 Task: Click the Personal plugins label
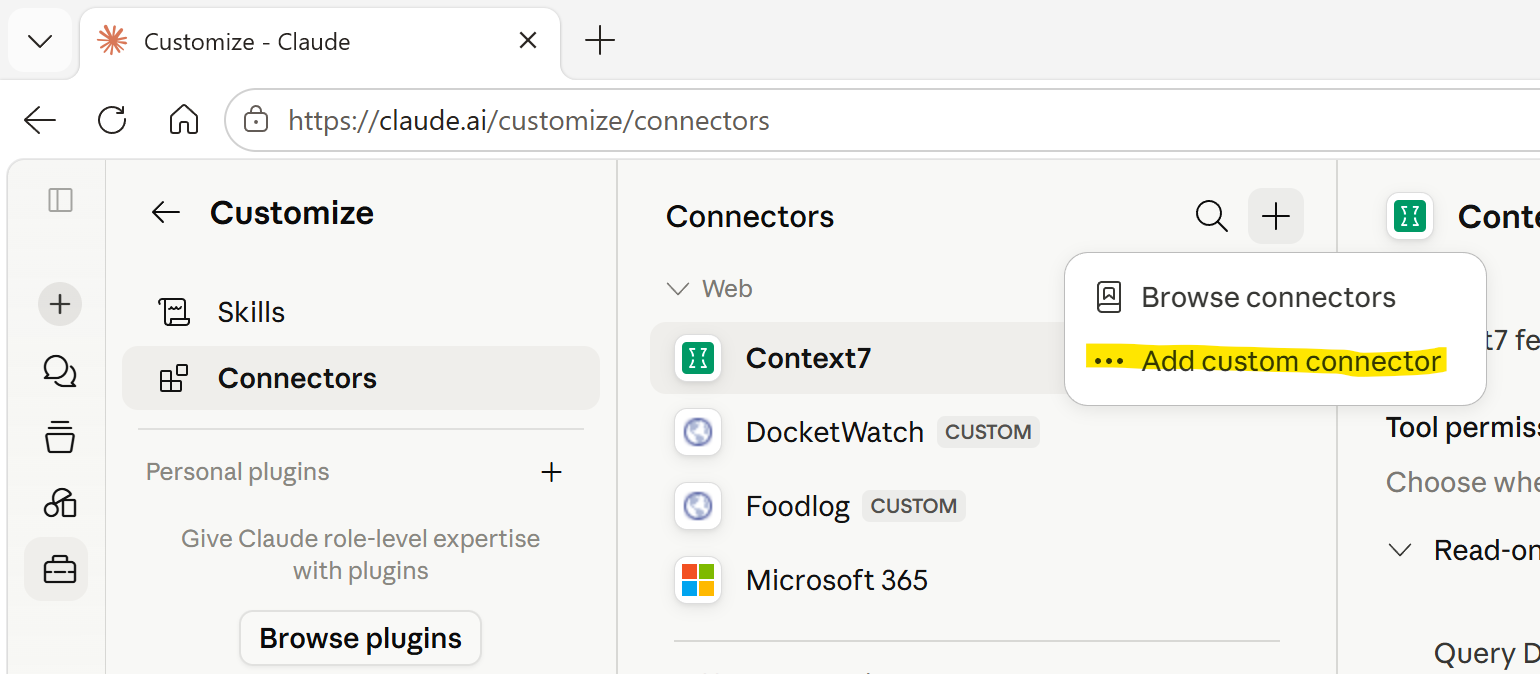(238, 472)
